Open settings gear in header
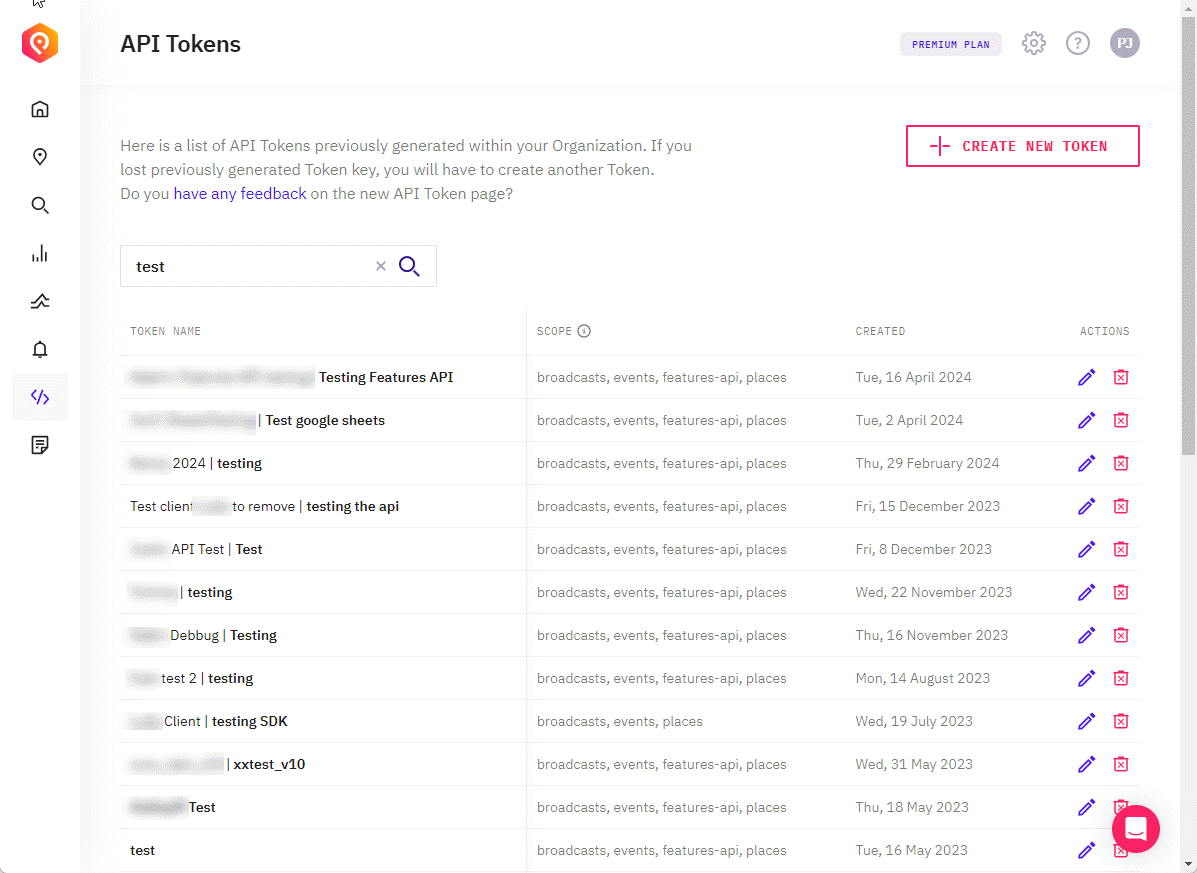Viewport: 1197px width, 873px height. pos(1034,43)
